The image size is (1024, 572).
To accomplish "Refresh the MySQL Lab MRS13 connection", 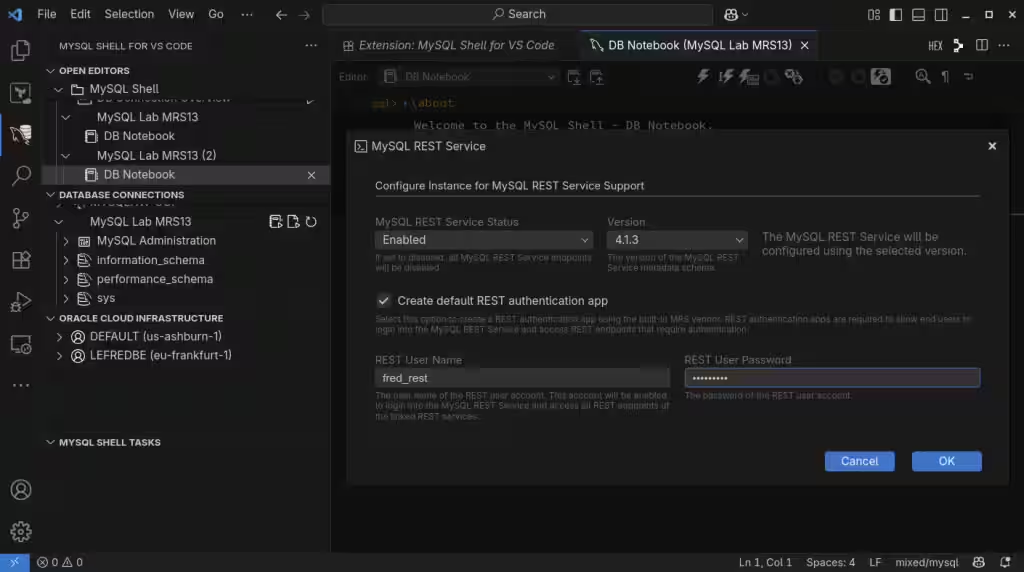I will 311,222.
